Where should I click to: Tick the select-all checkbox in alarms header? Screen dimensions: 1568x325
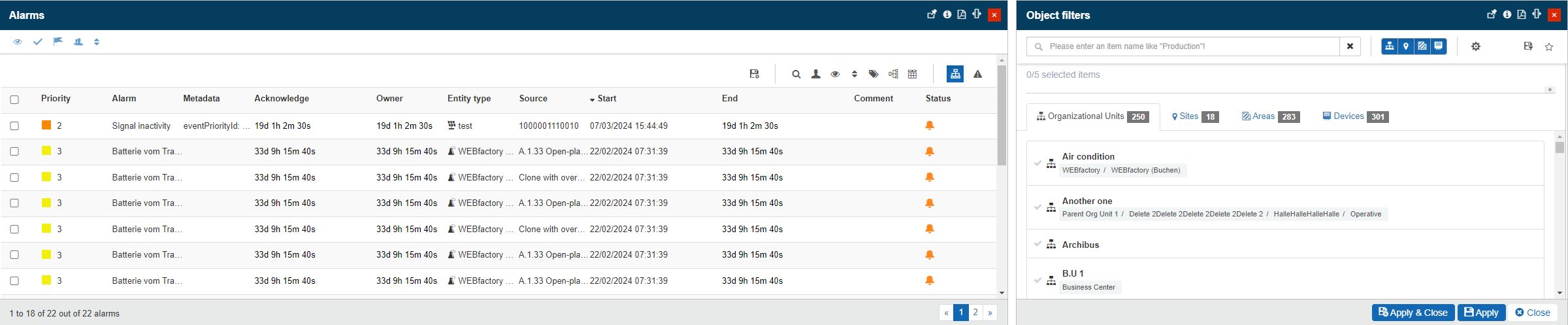pos(14,99)
